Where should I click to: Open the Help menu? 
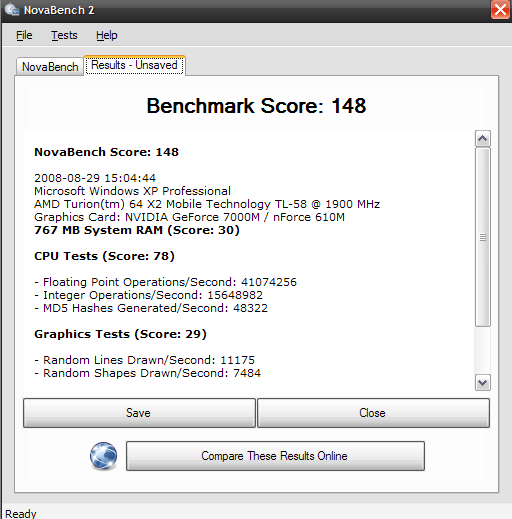tap(107, 35)
